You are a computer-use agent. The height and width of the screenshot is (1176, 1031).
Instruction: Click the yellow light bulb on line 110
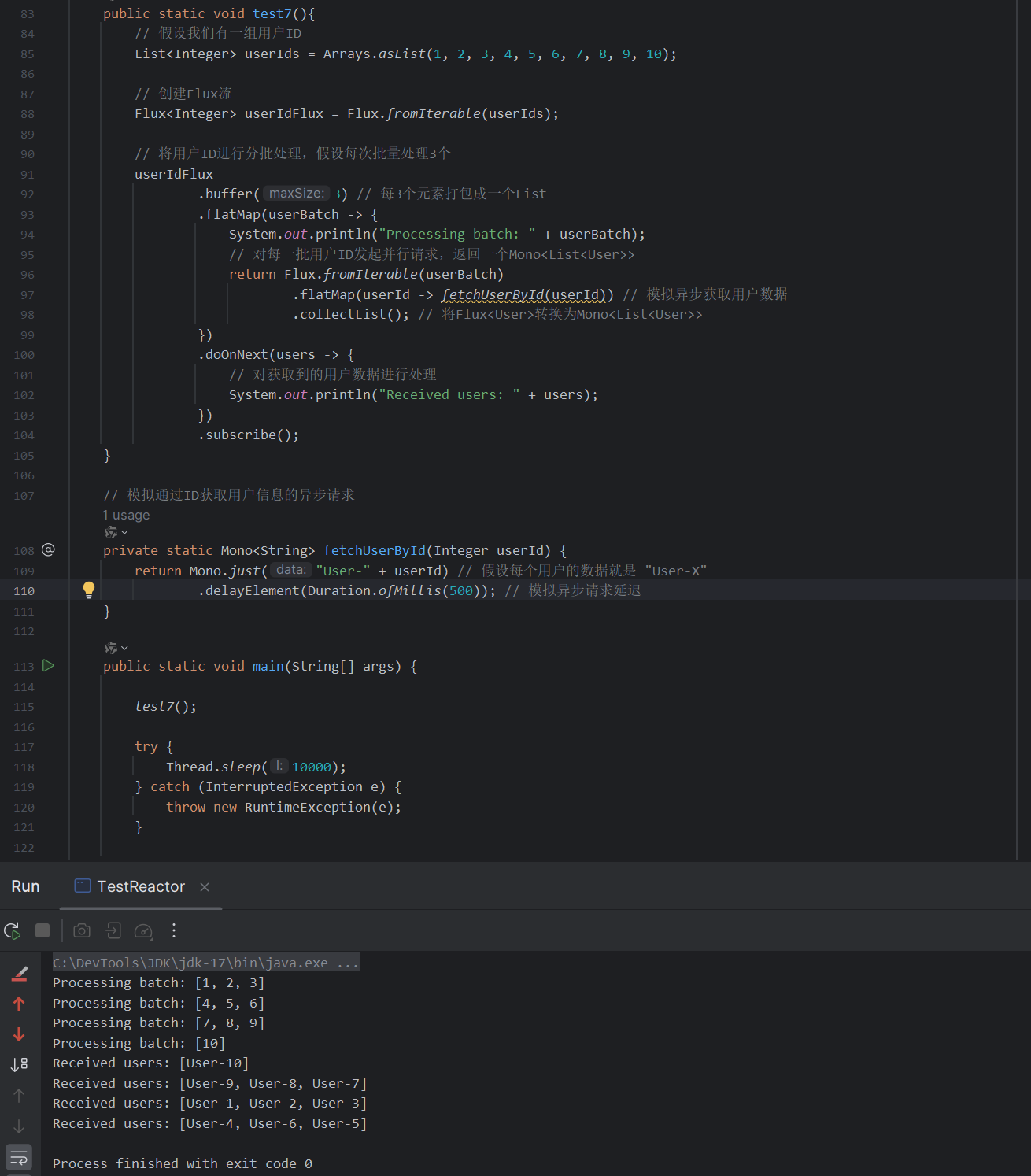coord(89,590)
